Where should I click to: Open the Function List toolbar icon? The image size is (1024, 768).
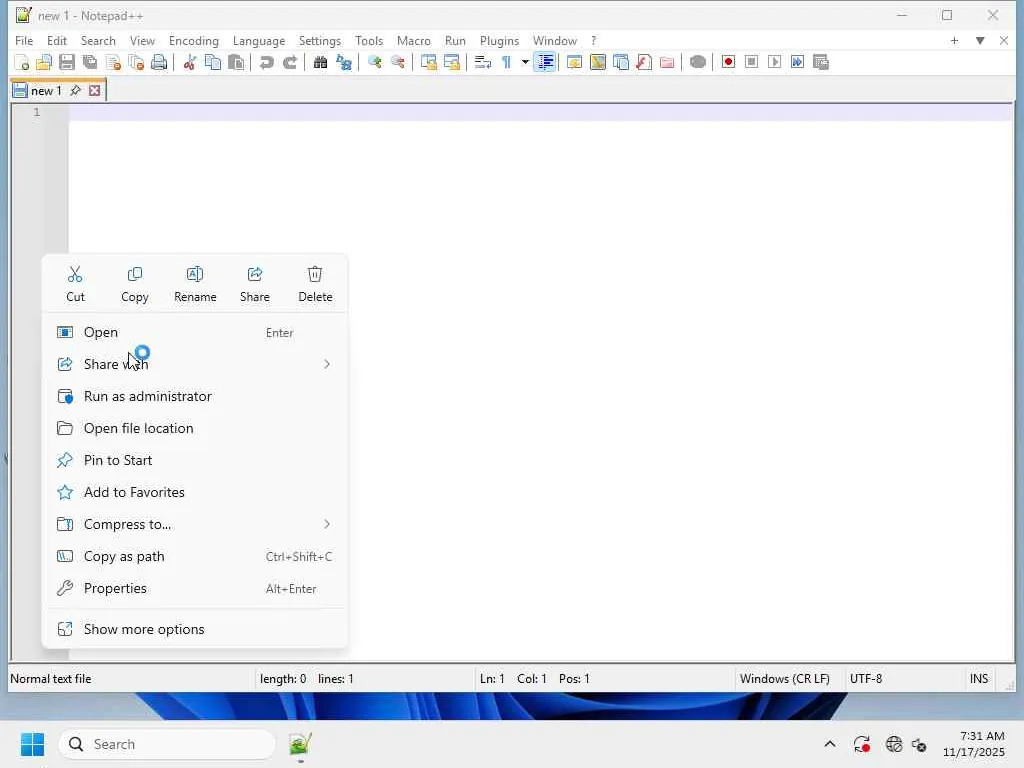[x=644, y=63]
